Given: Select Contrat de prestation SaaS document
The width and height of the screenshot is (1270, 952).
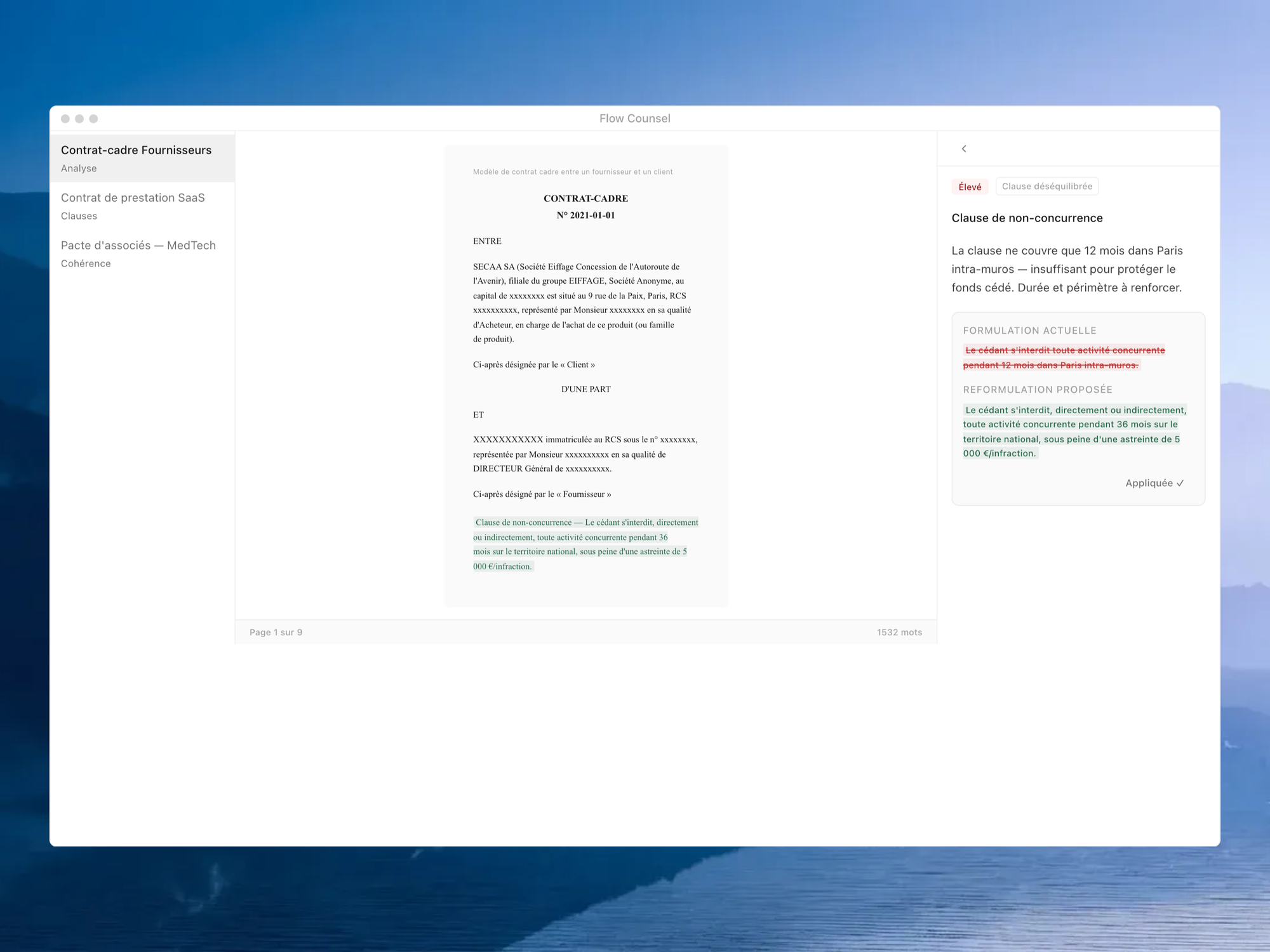Looking at the screenshot, I should pyautogui.click(x=142, y=206).
